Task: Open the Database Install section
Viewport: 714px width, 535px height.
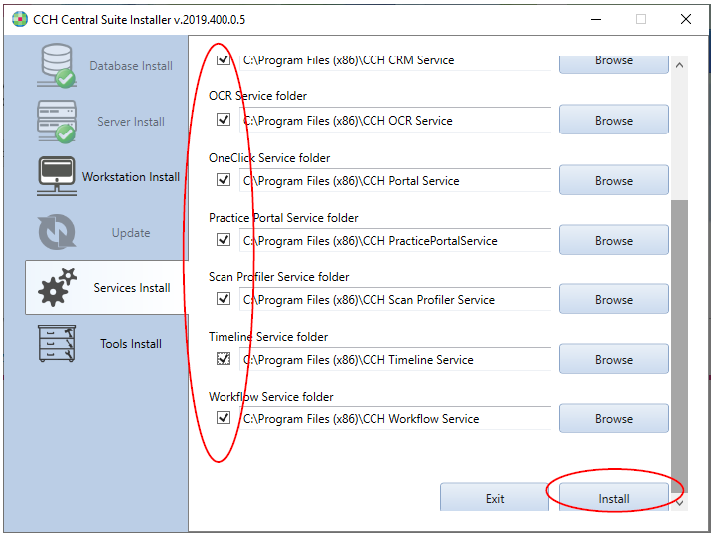Action: click(106, 66)
